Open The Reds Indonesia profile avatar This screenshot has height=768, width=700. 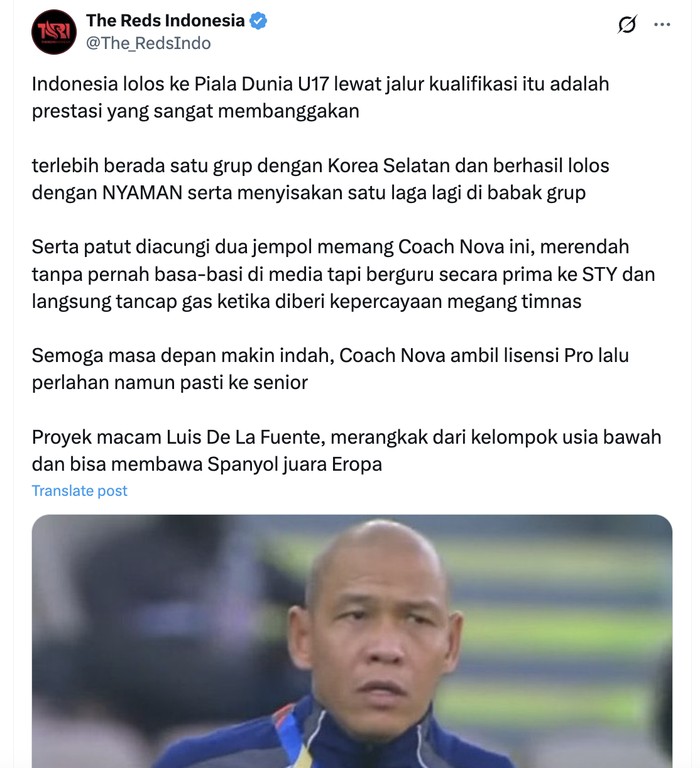click(x=54, y=32)
